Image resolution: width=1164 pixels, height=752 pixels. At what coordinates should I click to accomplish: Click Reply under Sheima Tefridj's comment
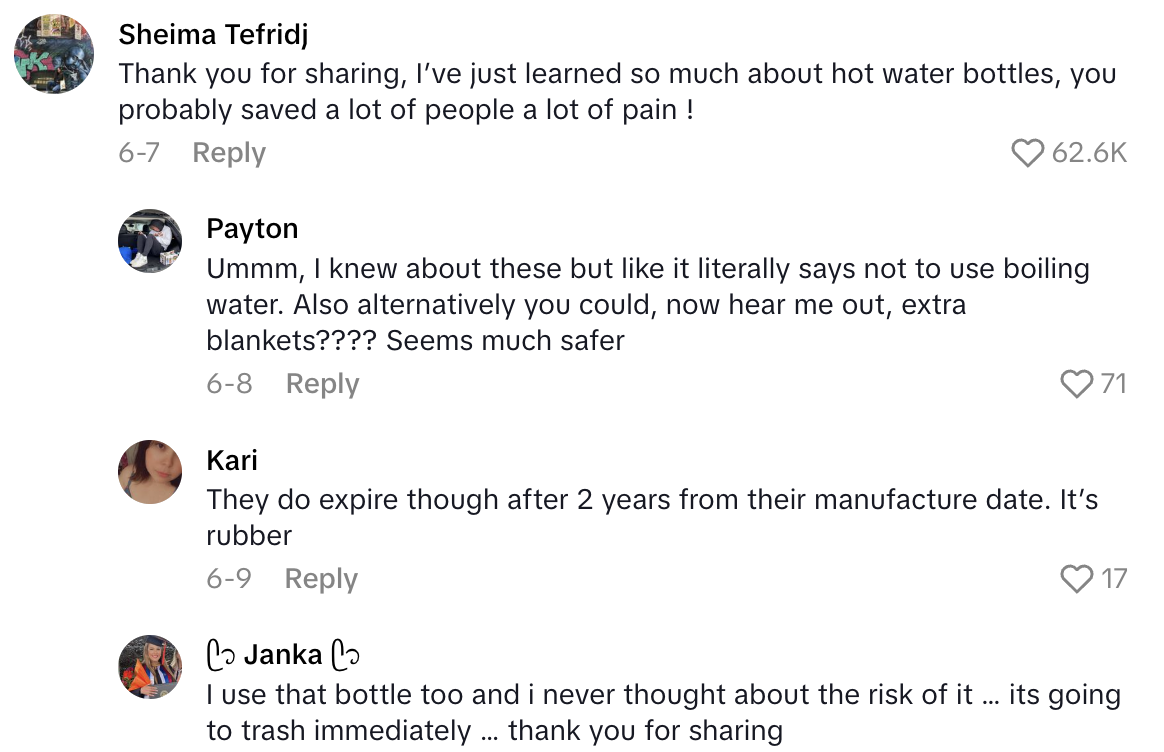tap(228, 152)
